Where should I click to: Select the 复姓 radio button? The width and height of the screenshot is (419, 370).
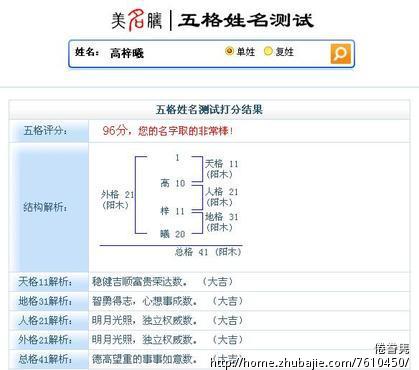pos(268,51)
